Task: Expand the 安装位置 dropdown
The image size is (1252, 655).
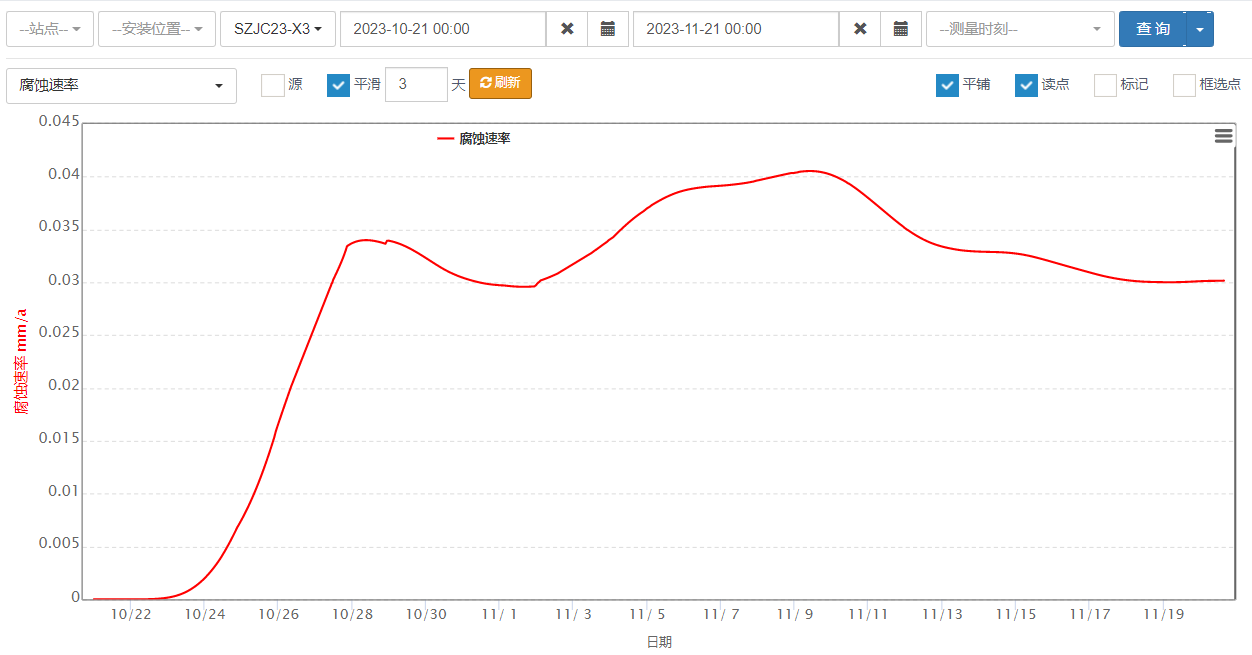Action: pos(157,29)
